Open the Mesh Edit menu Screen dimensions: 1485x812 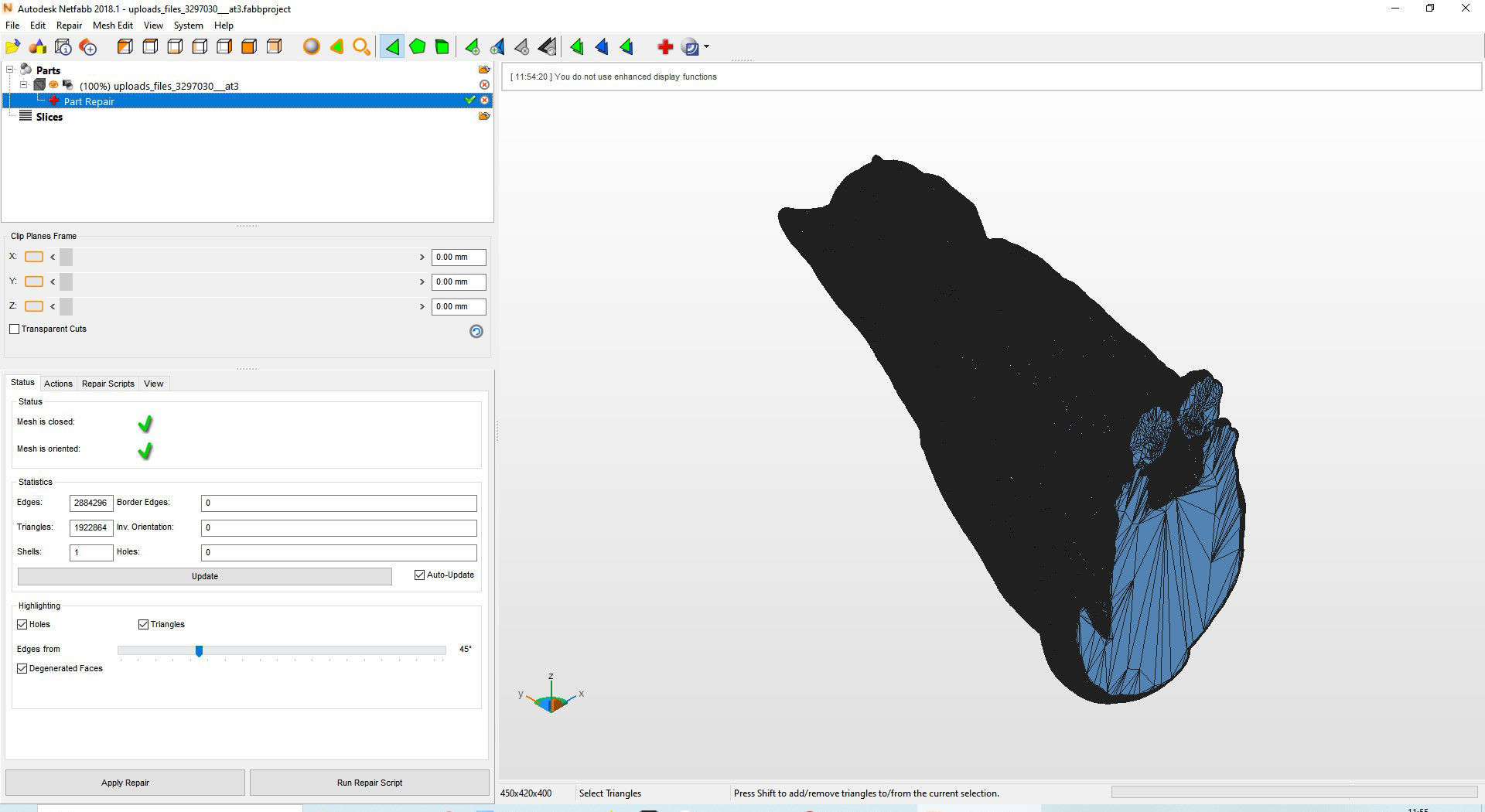pos(113,26)
